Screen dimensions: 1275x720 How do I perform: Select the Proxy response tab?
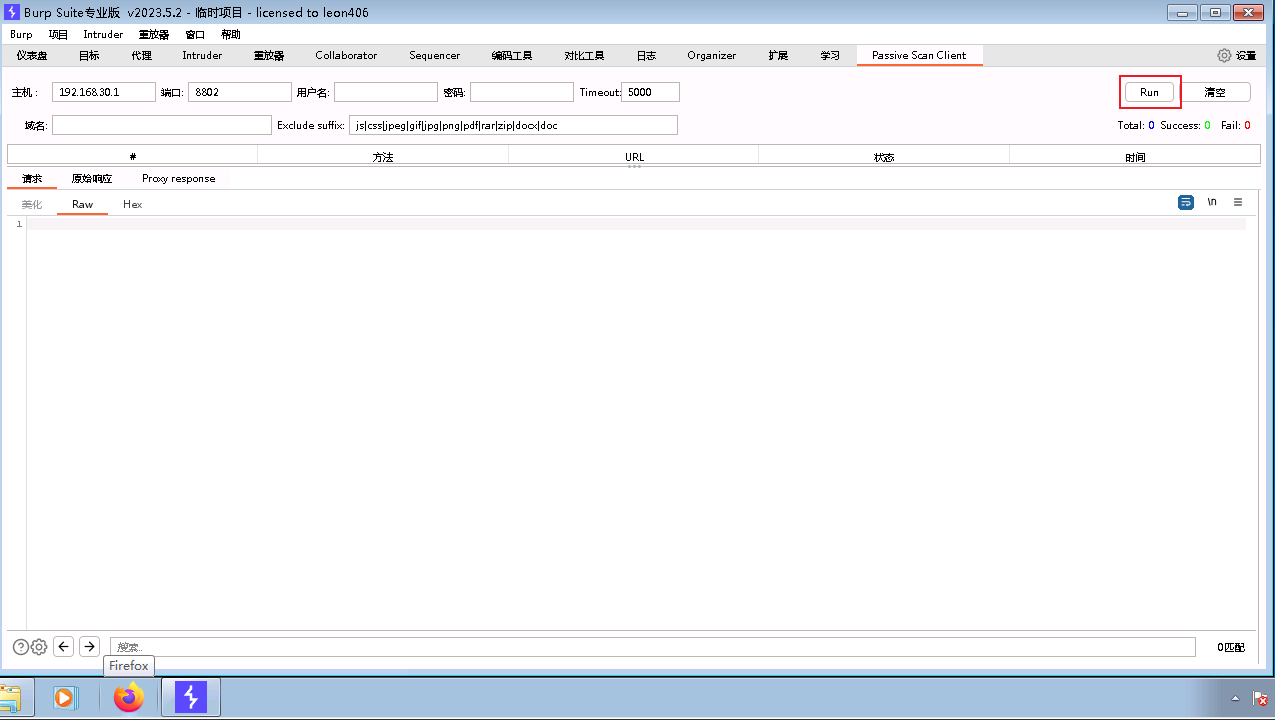178,179
